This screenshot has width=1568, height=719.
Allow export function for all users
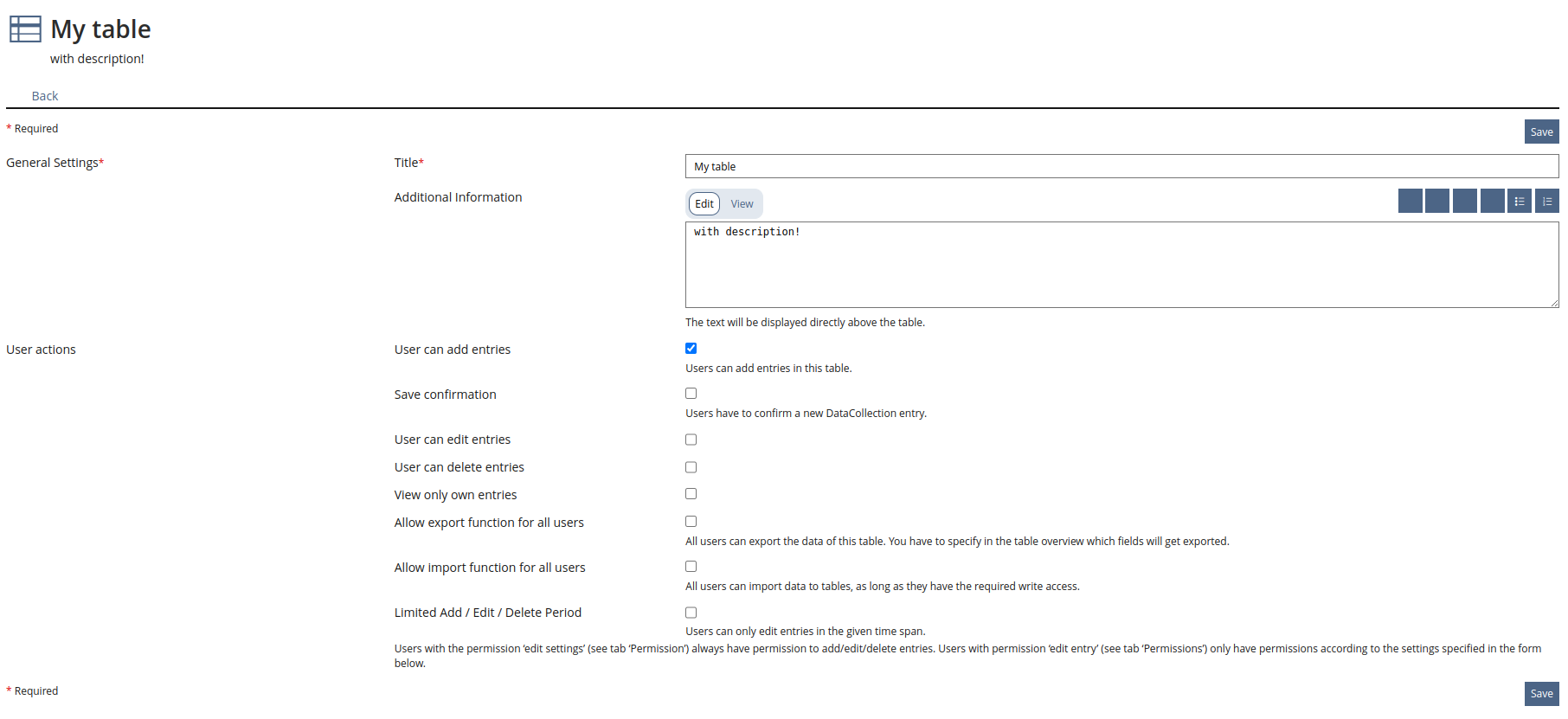click(x=691, y=522)
